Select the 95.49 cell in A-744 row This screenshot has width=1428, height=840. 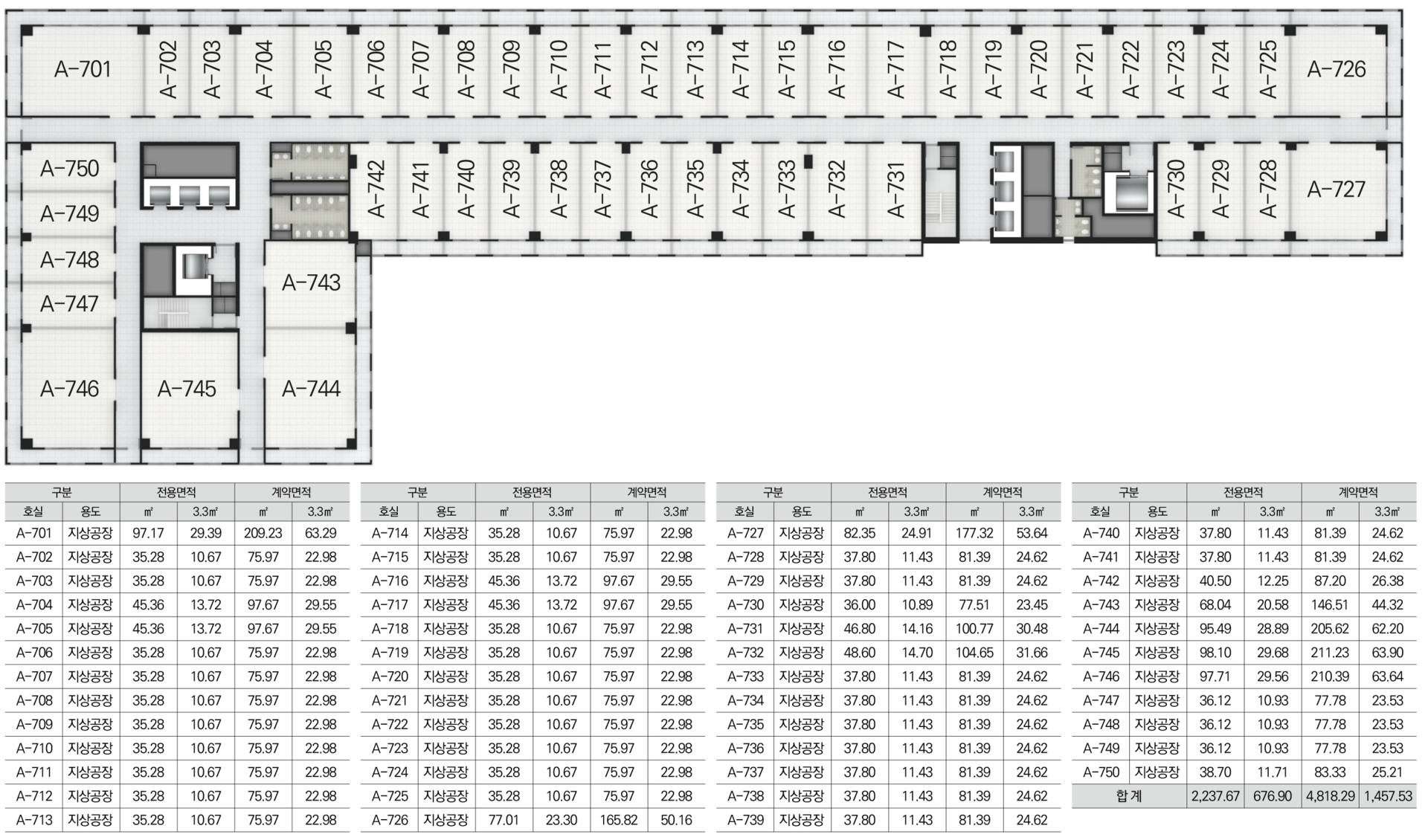click(1215, 629)
